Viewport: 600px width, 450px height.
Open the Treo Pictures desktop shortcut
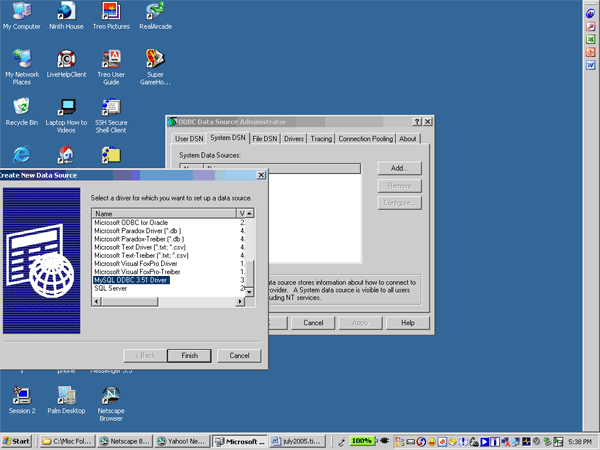(111, 15)
